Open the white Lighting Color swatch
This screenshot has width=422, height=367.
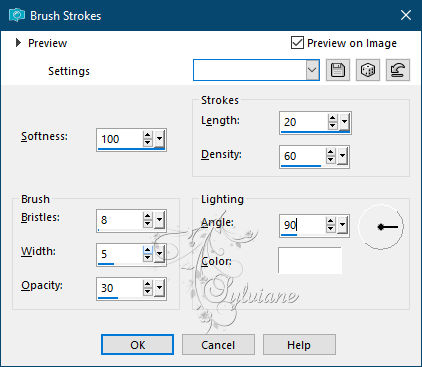[x=310, y=261]
